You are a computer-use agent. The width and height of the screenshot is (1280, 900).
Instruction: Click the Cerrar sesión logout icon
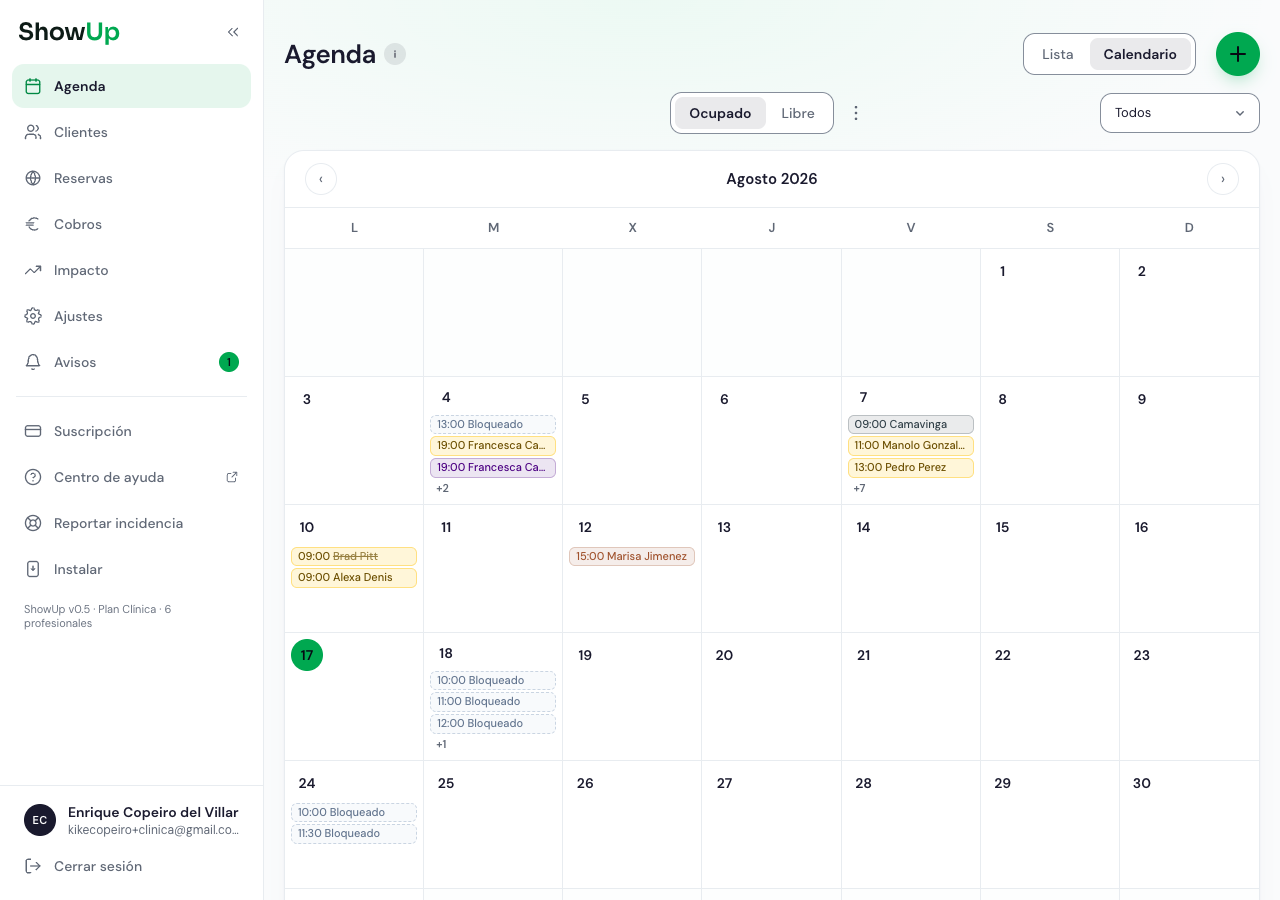[33, 866]
